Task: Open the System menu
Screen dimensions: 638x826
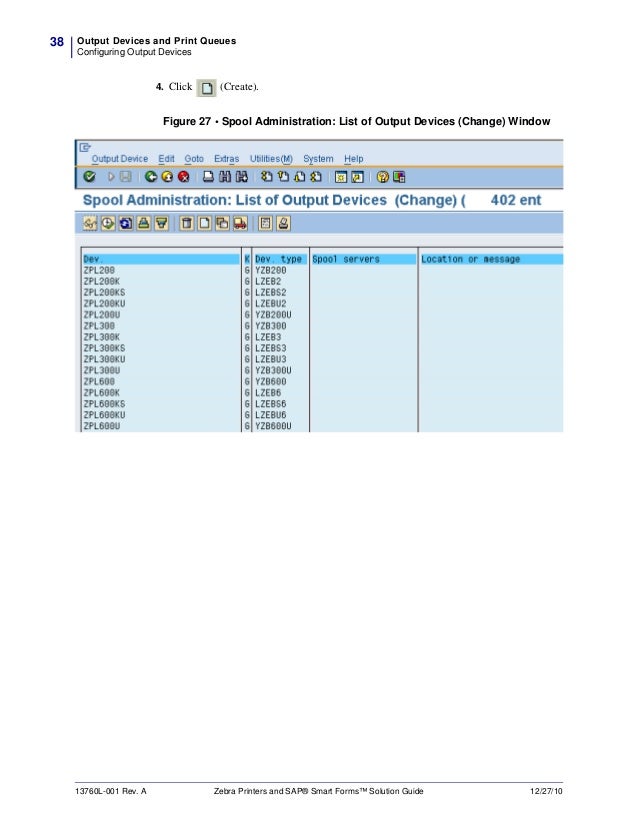Action: pos(318,159)
